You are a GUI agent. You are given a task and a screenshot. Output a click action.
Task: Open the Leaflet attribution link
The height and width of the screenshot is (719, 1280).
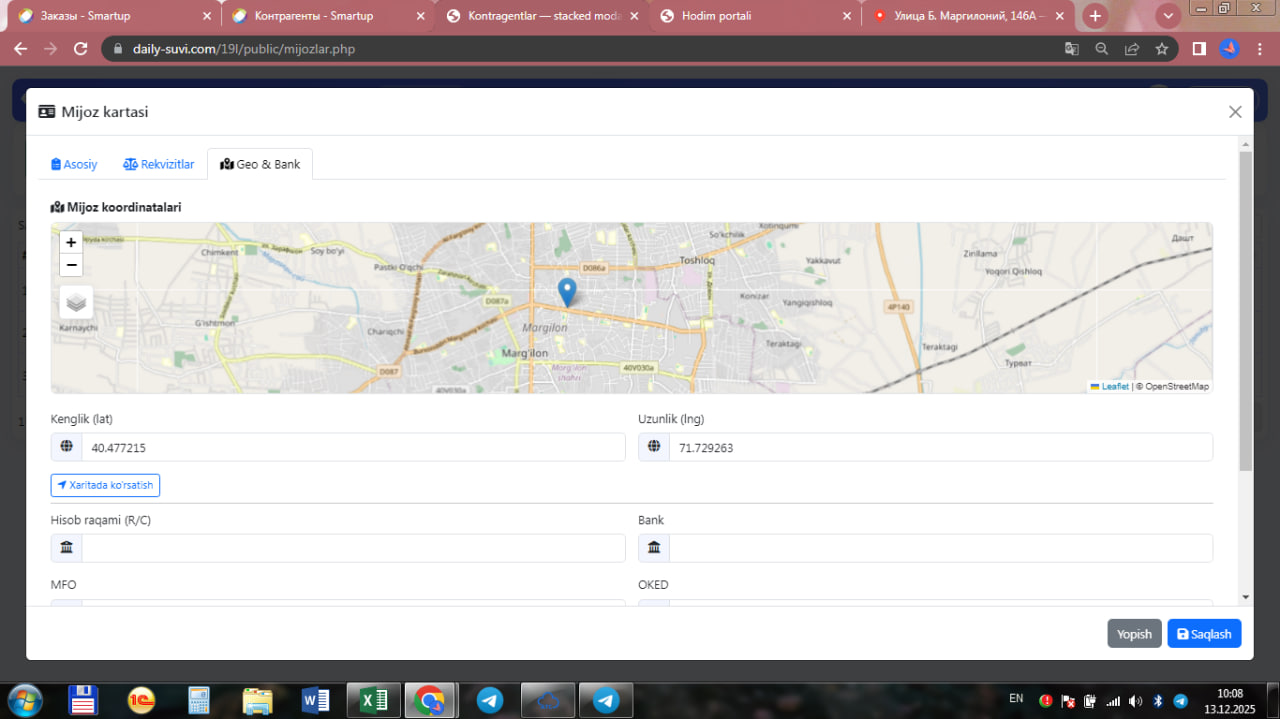coord(1114,386)
